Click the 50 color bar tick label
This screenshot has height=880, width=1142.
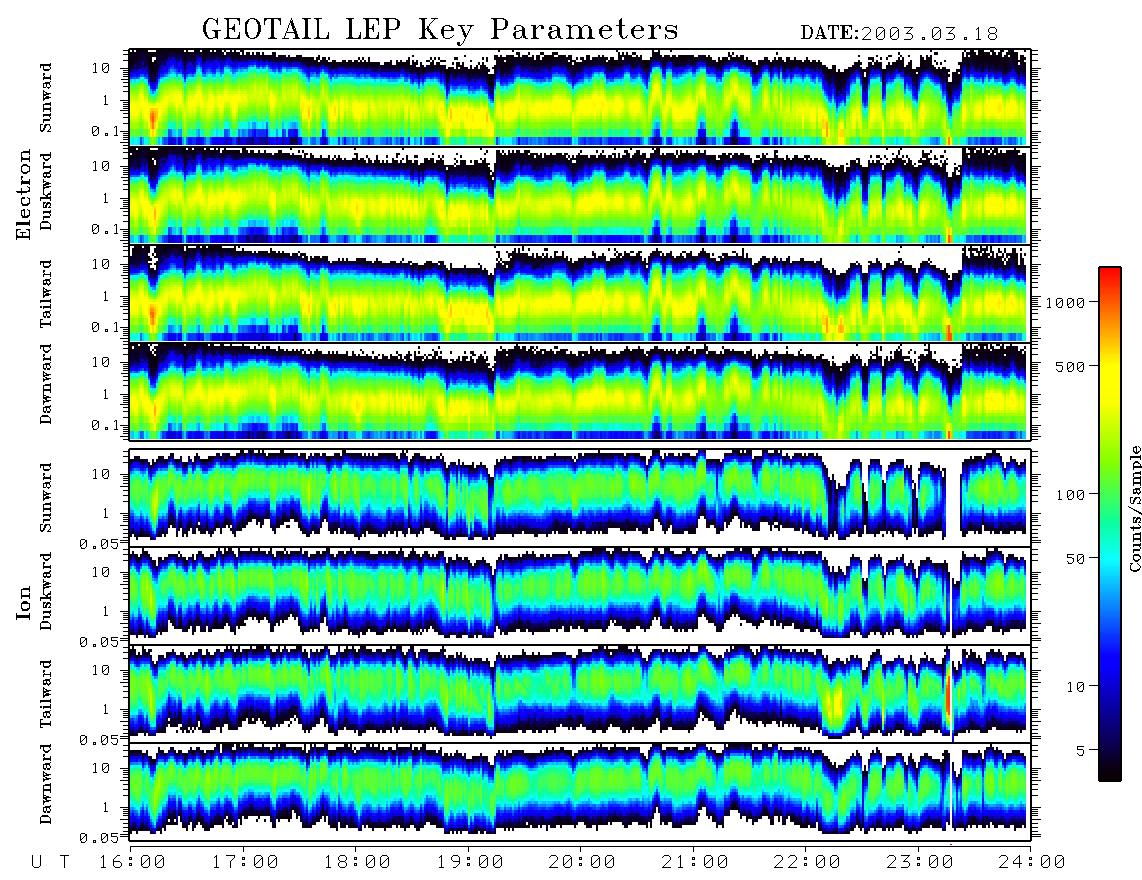(x=1075, y=559)
